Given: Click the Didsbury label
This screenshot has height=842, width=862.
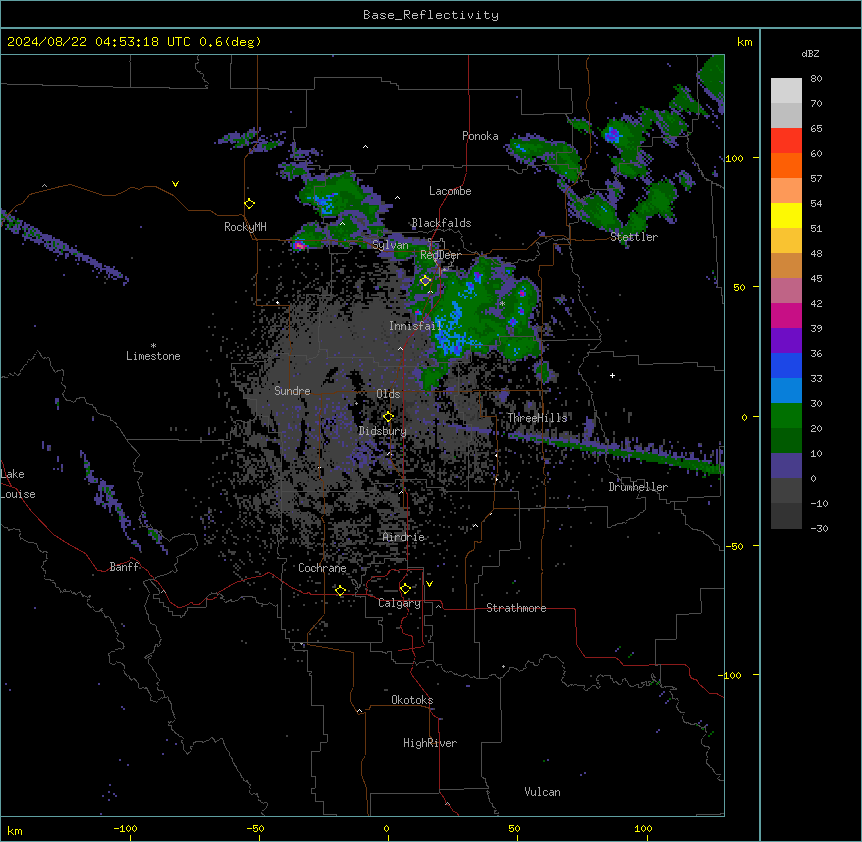Looking at the screenshot, I should click(x=383, y=431).
